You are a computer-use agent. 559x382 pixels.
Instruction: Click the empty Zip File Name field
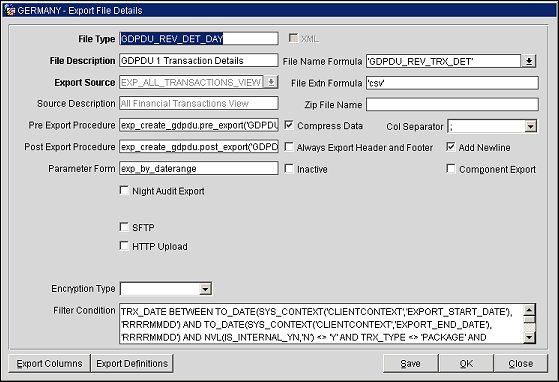click(x=452, y=105)
